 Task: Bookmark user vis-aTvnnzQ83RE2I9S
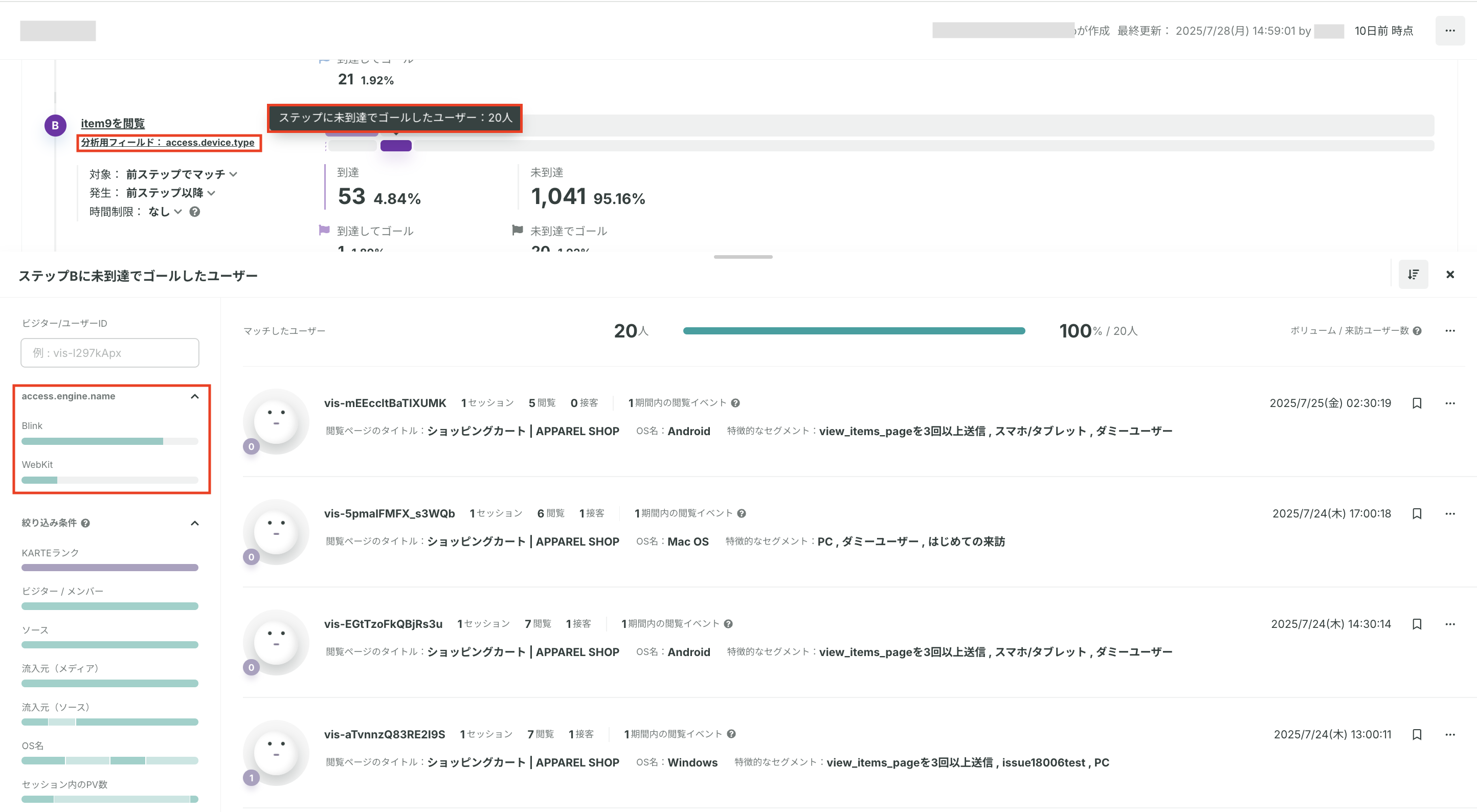[1417, 735]
